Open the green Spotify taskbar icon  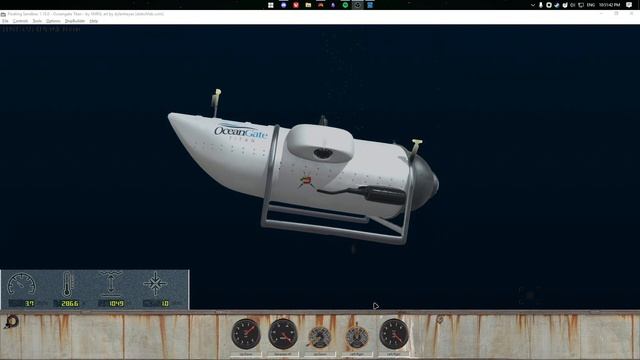click(x=345, y=5)
